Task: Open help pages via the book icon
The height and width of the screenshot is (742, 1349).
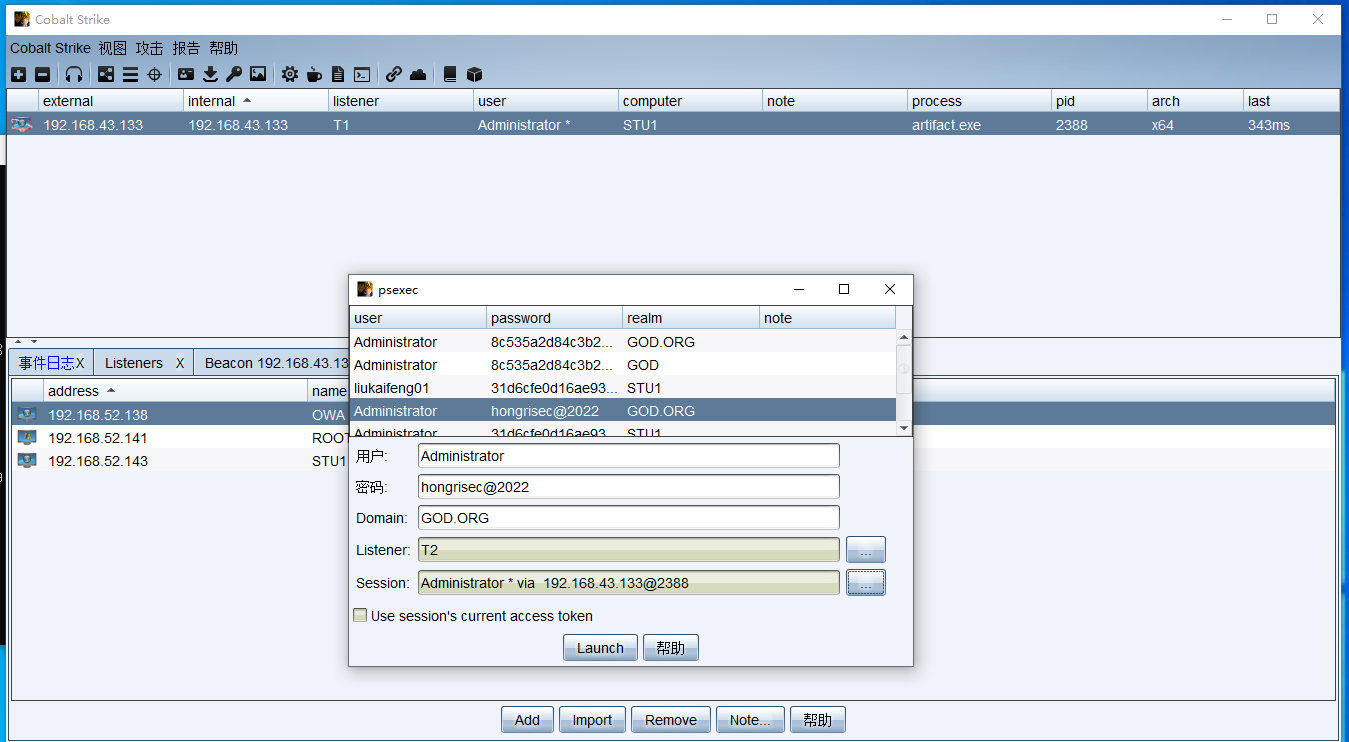Action: click(450, 74)
